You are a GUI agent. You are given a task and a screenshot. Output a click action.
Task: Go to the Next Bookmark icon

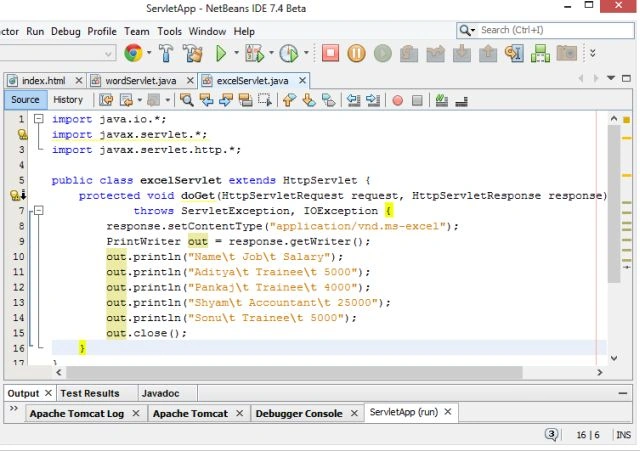click(x=309, y=100)
